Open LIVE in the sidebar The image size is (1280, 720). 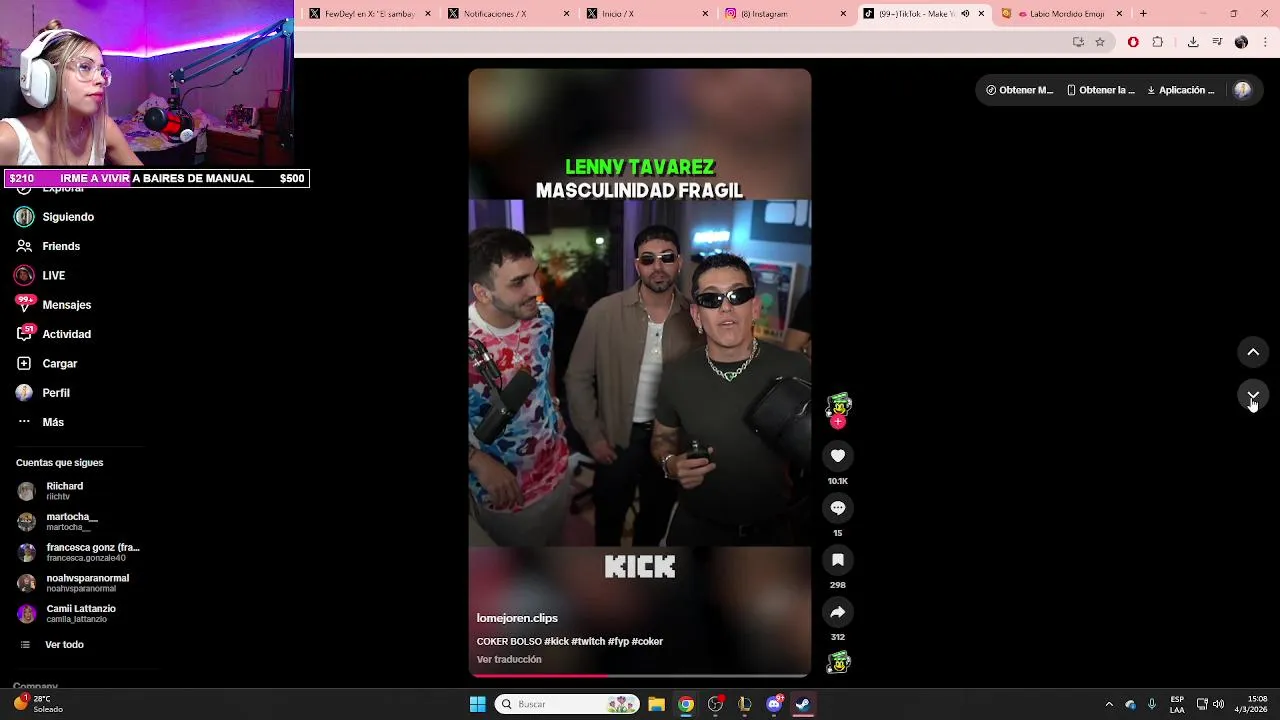click(40, 275)
